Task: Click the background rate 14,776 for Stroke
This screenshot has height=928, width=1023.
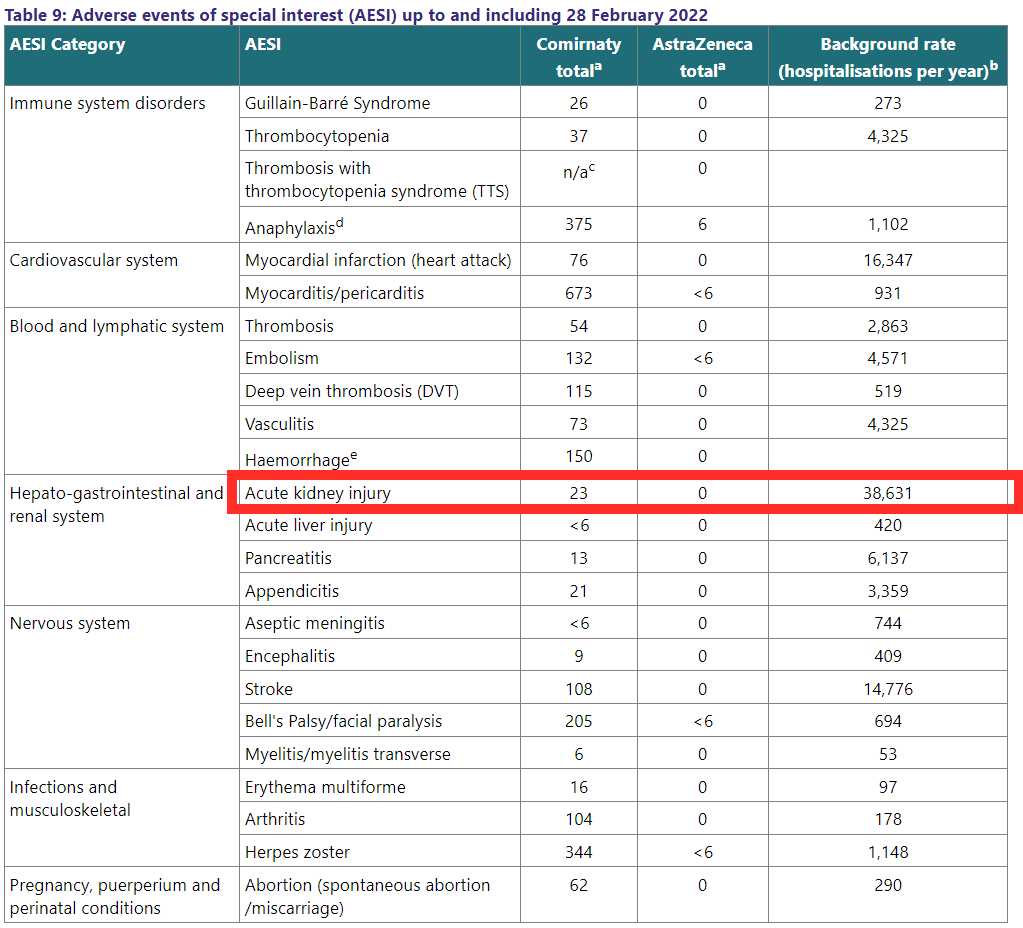Action: click(x=888, y=689)
